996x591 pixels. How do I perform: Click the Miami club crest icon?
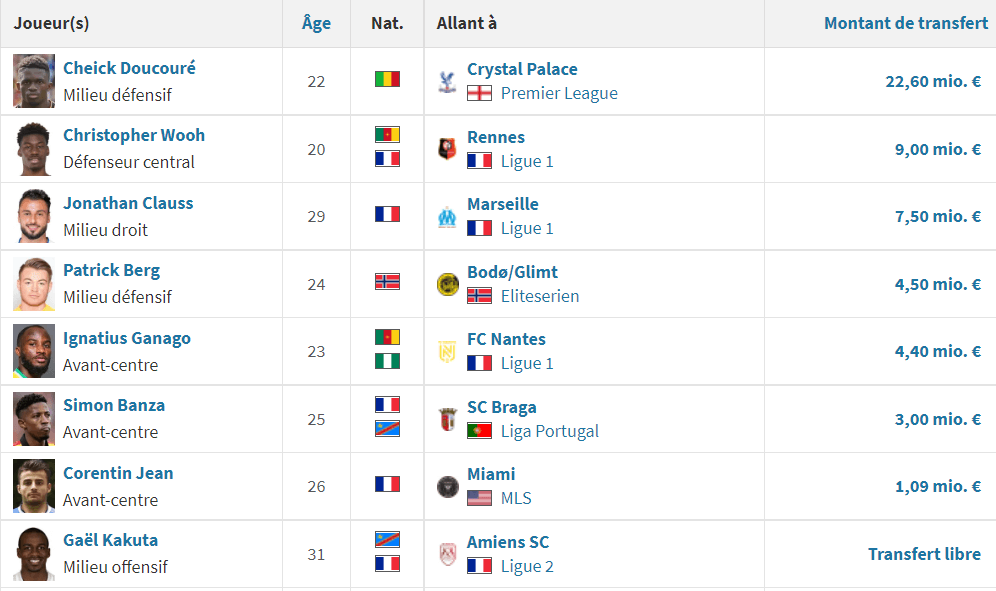(x=447, y=487)
